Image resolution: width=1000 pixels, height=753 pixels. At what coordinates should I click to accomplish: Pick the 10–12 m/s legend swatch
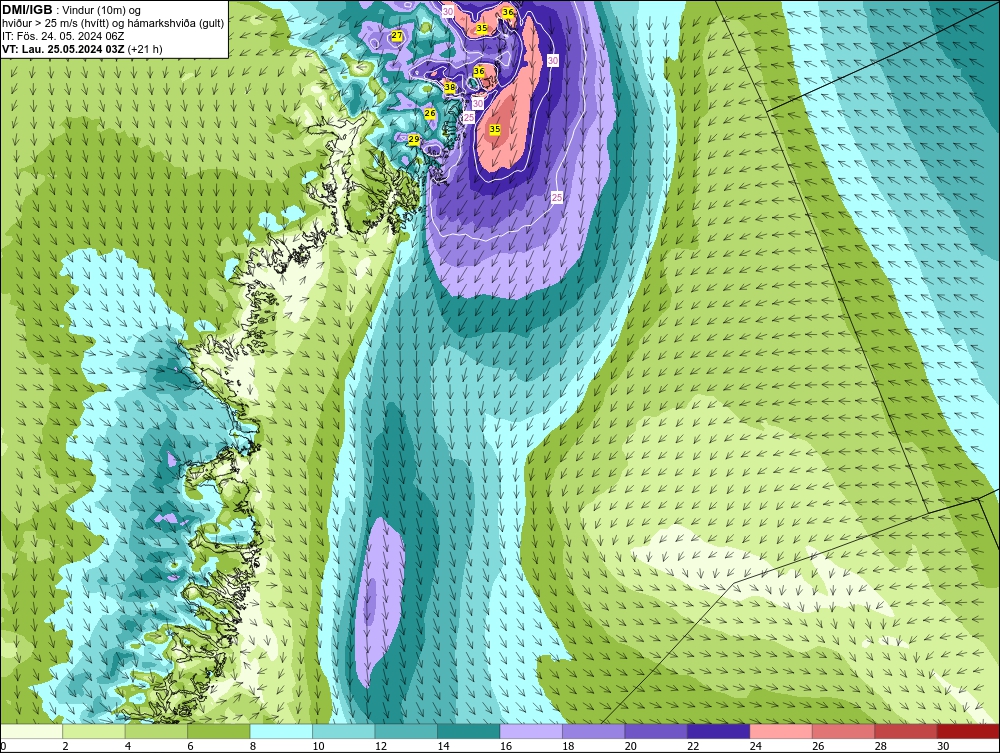click(344, 731)
